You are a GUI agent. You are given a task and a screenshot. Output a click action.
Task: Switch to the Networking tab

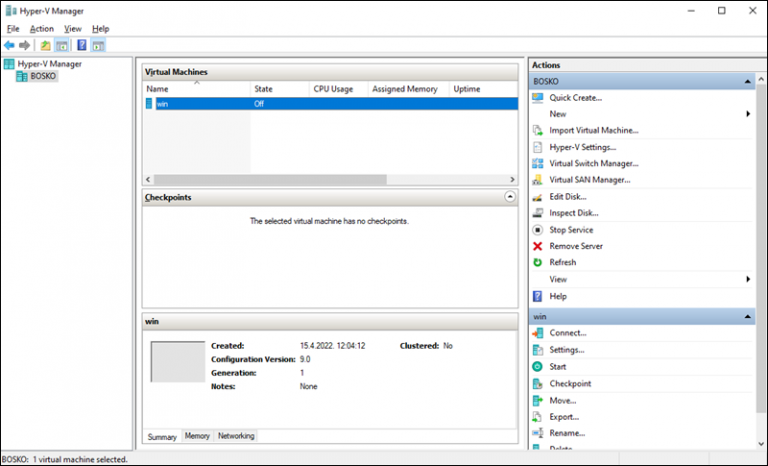tap(236, 436)
